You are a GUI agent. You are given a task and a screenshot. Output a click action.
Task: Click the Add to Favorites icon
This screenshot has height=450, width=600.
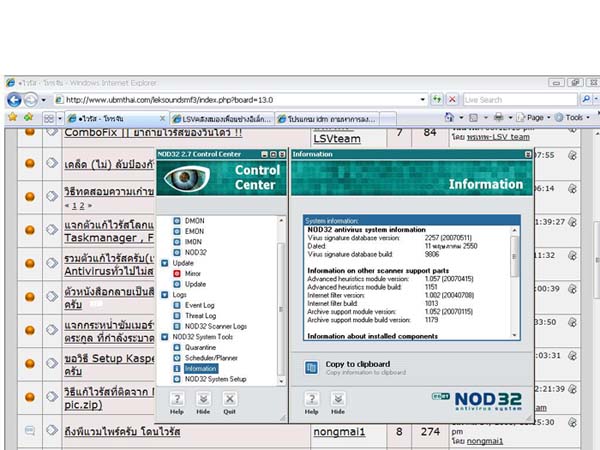[x=29, y=117]
